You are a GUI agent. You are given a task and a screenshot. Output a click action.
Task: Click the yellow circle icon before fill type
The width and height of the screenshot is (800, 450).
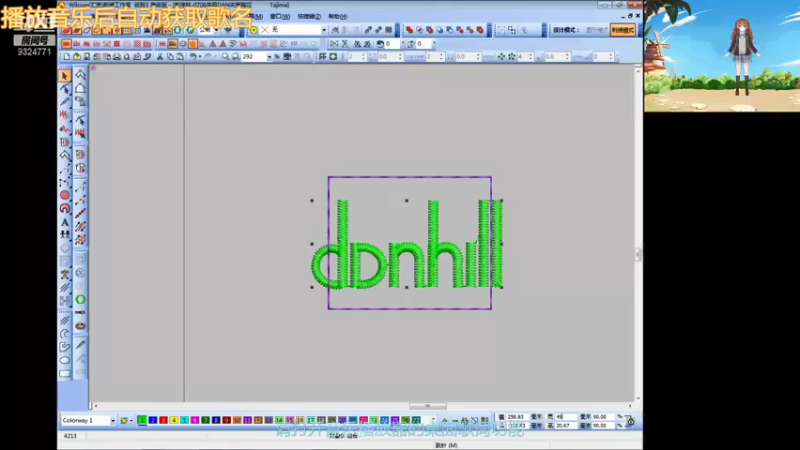point(254,30)
